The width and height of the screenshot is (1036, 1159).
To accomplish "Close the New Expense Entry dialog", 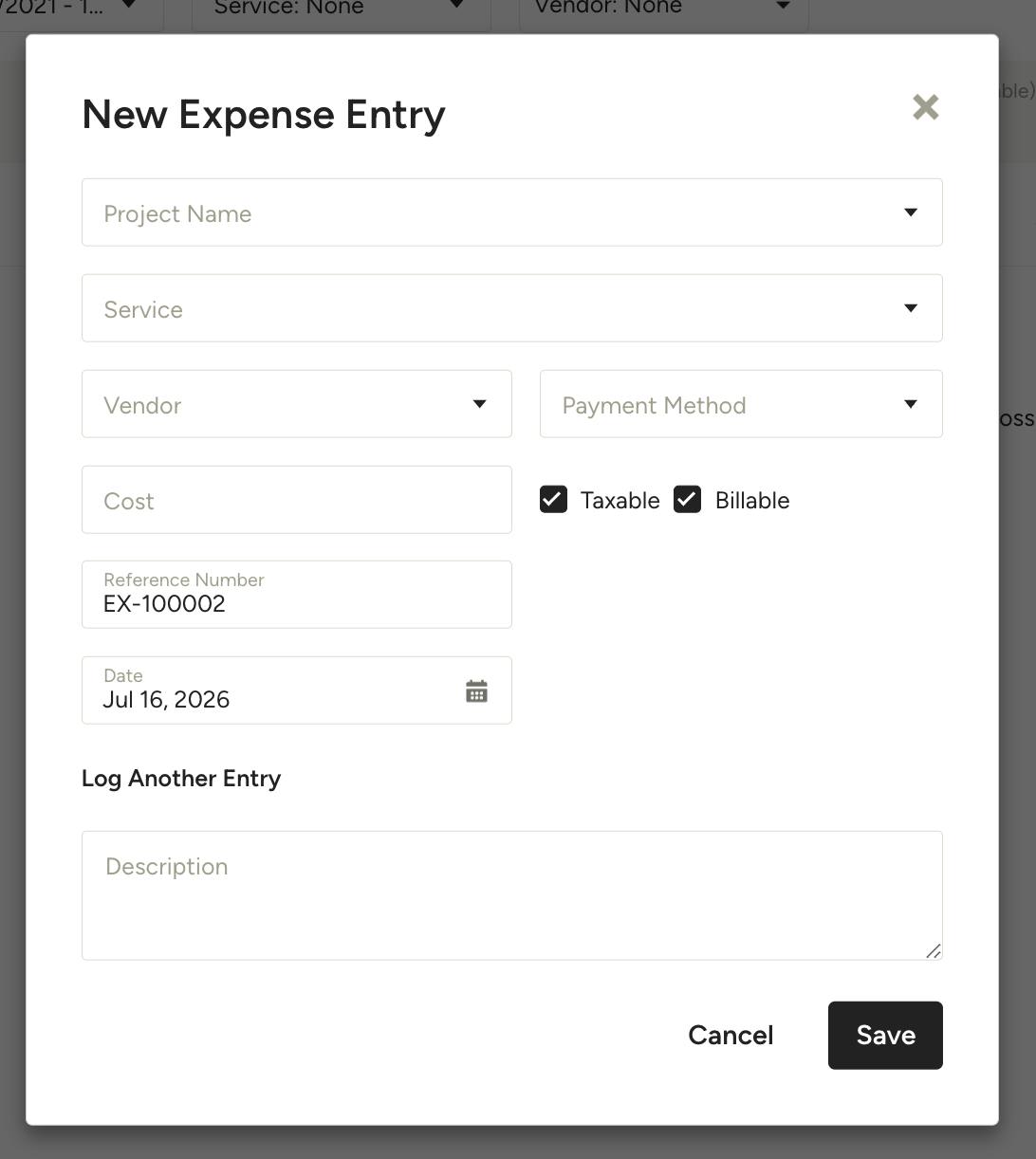I will pyautogui.click(x=925, y=107).
